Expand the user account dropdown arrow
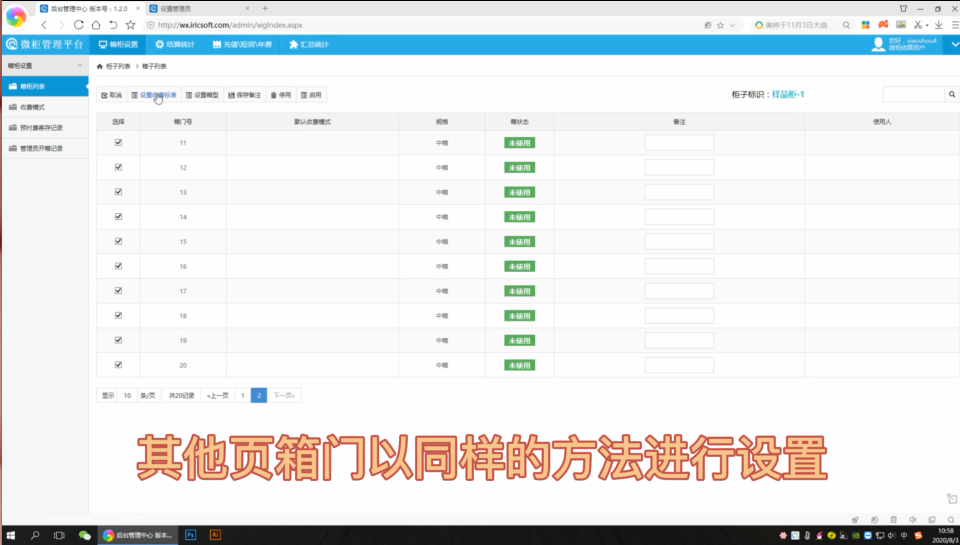This screenshot has height=545, width=960. (954, 44)
